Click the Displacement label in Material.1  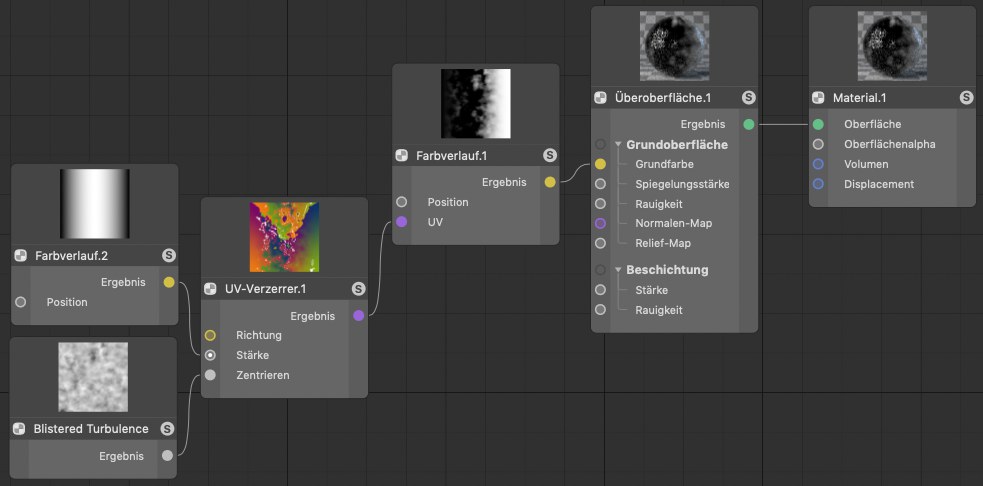pos(879,184)
